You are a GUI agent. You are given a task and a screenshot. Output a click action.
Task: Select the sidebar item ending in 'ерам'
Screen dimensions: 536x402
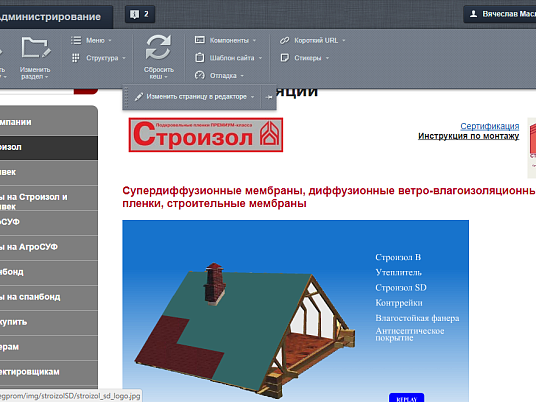point(49,347)
